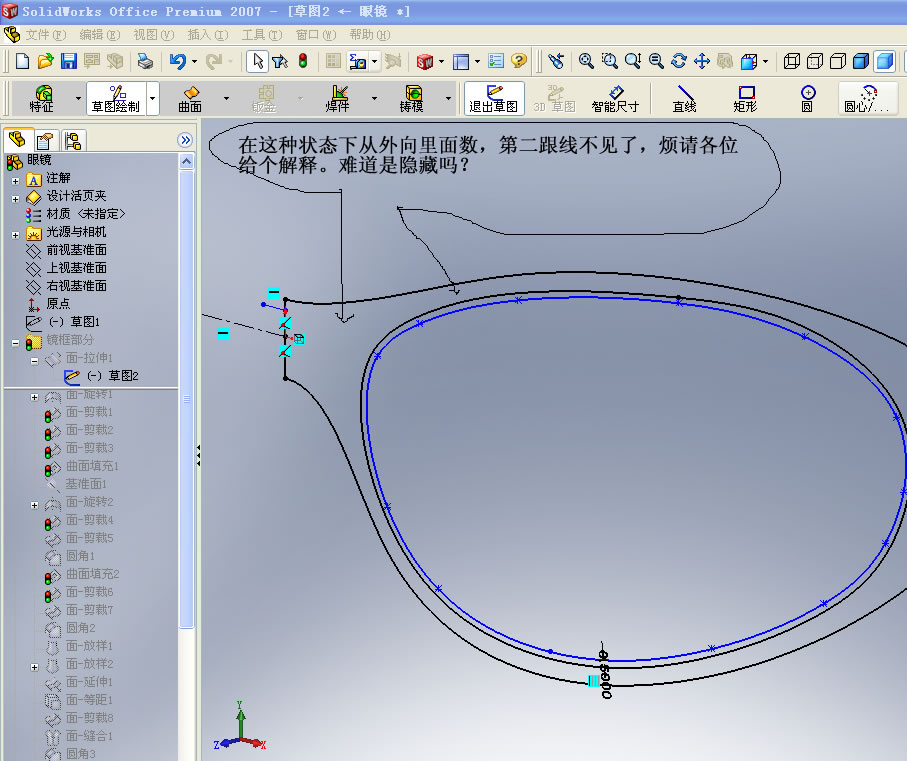Open the 文件 (File) menu
Screen dimensions: 907x761
tap(46, 35)
